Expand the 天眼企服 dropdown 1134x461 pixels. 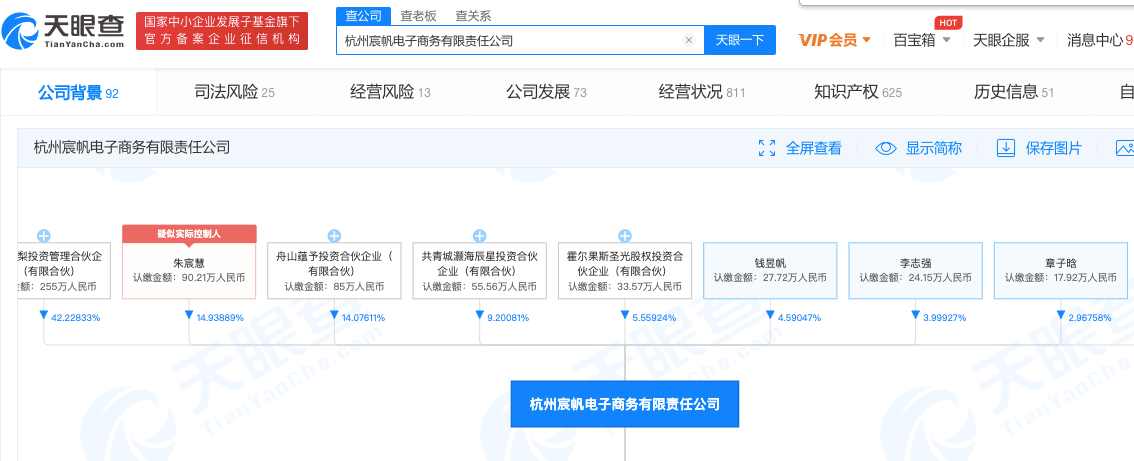point(1008,40)
